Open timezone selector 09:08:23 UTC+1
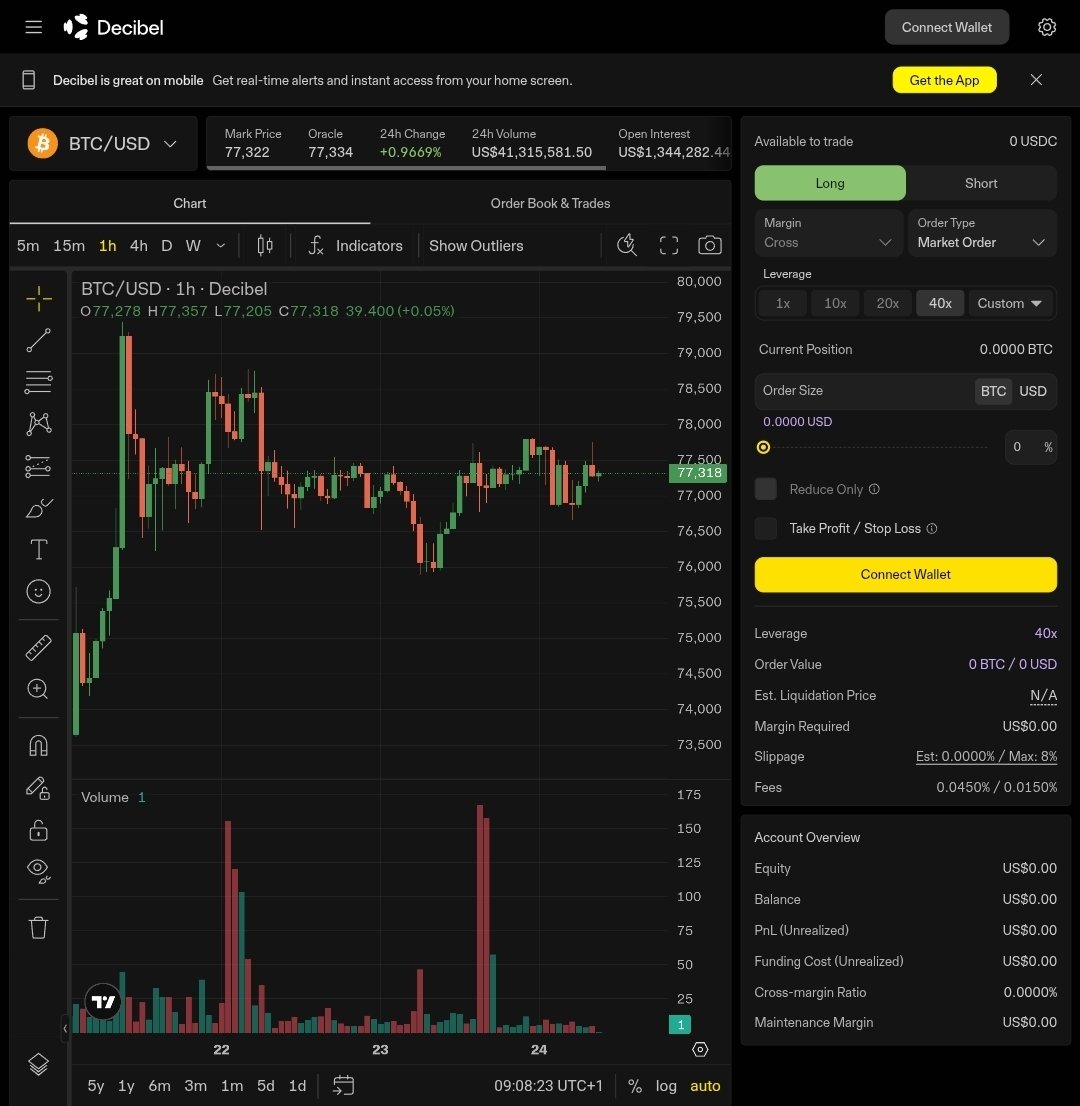The image size is (1080, 1106). pos(548,1086)
